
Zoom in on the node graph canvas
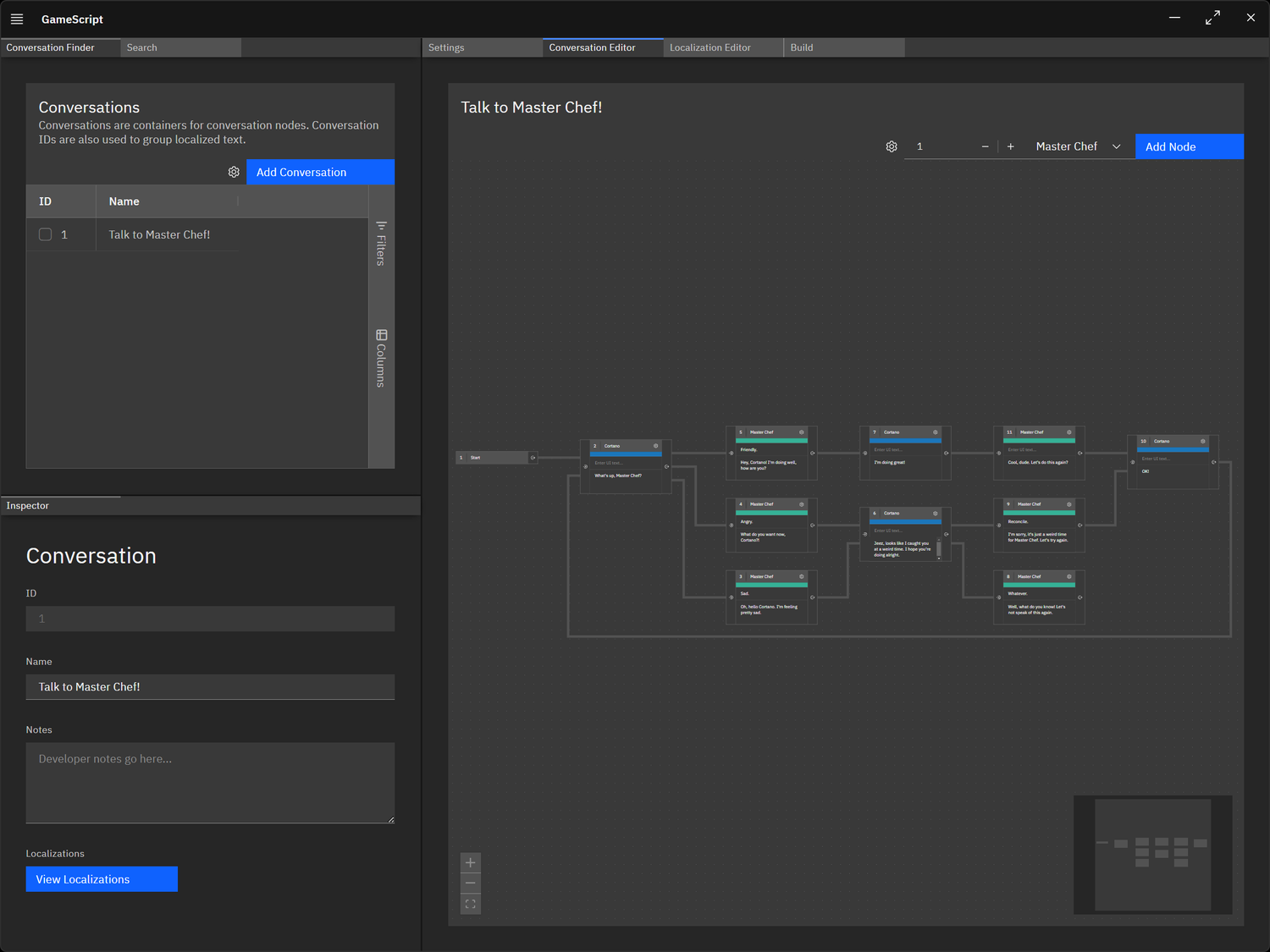(x=470, y=862)
